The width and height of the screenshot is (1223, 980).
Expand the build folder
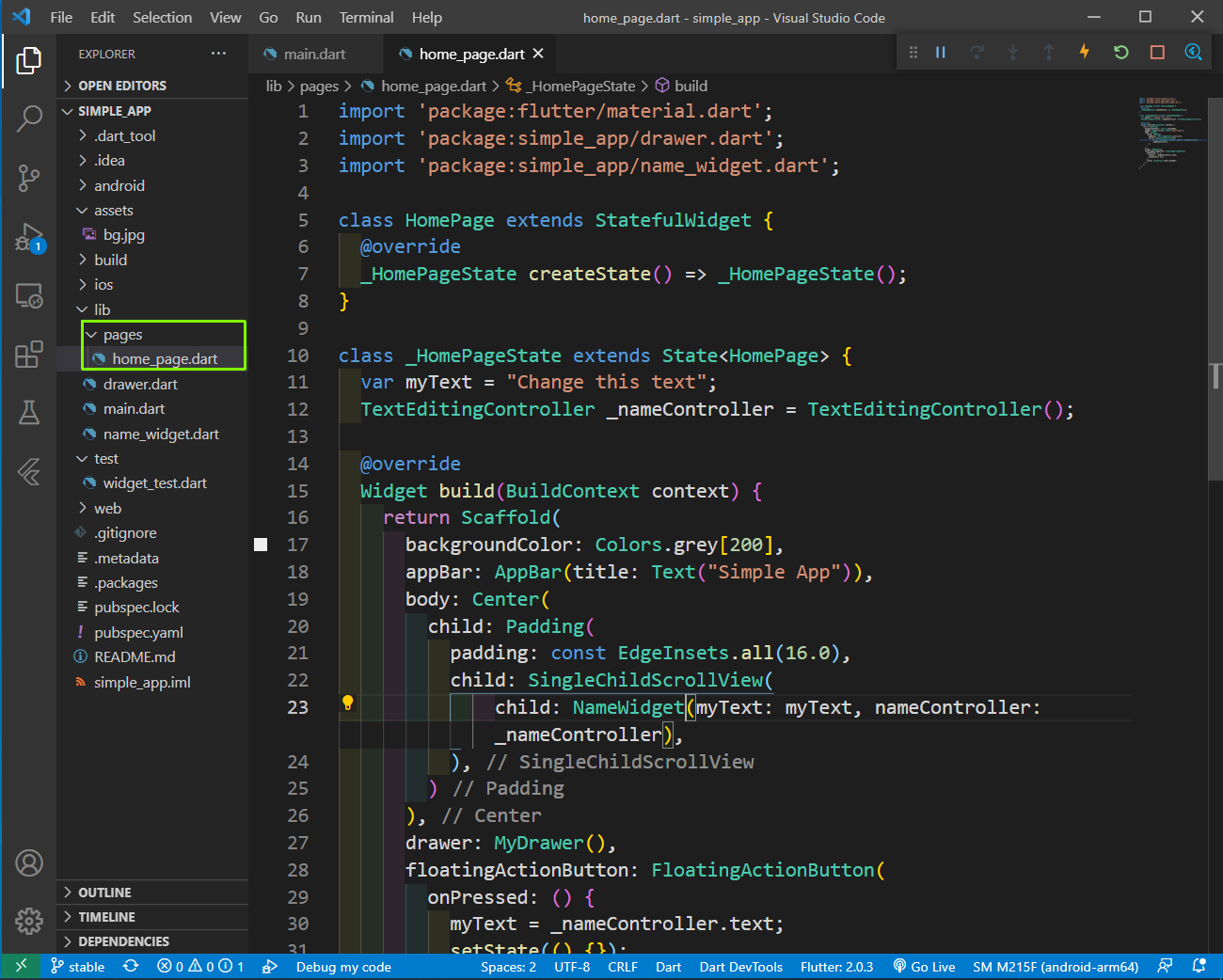pos(152,260)
